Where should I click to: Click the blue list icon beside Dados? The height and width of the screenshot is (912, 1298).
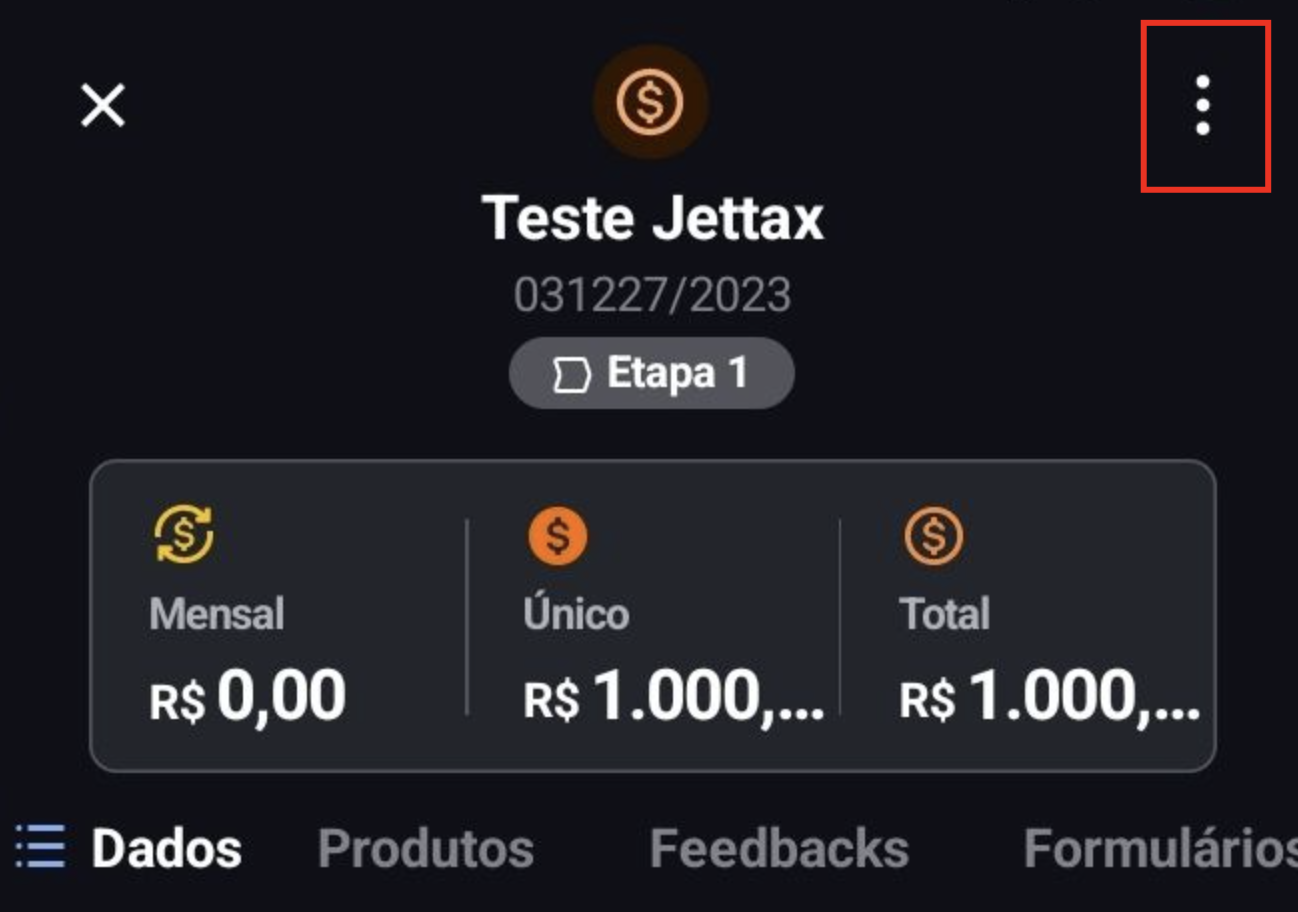pyautogui.click(x=41, y=847)
